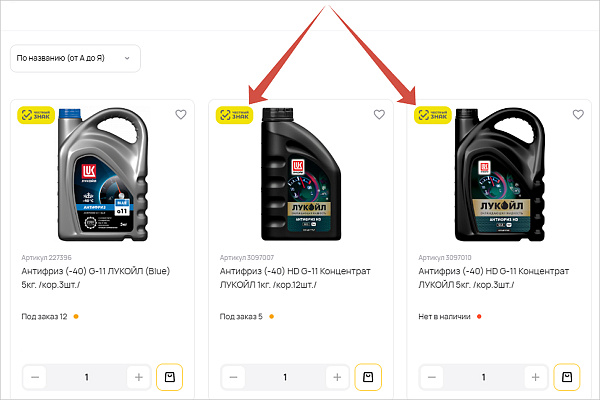Click heart icon on 5кг concentrate card
Viewport: 600px width, 400px height.
(x=577, y=115)
